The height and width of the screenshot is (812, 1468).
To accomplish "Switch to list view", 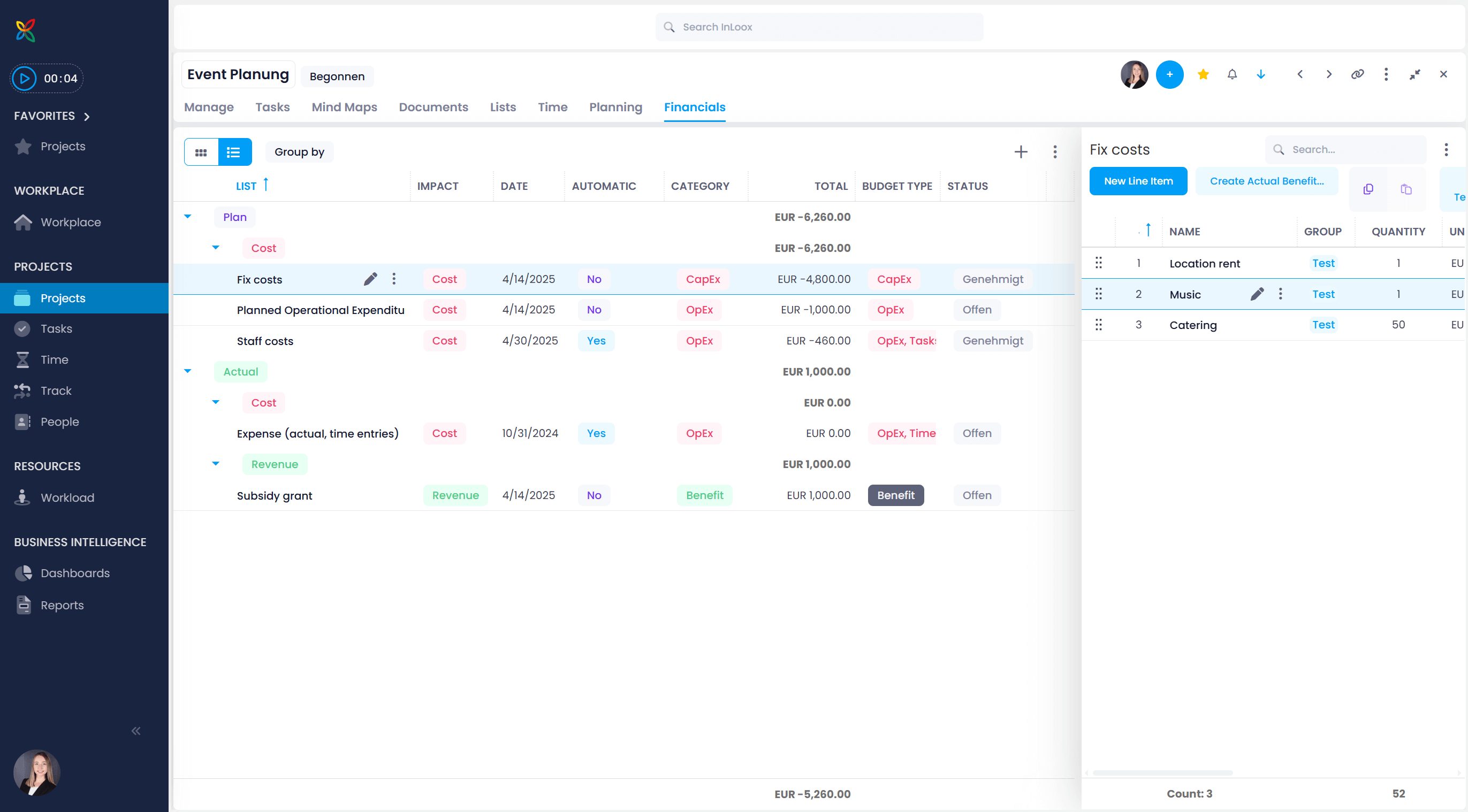I will pyautogui.click(x=235, y=152).
